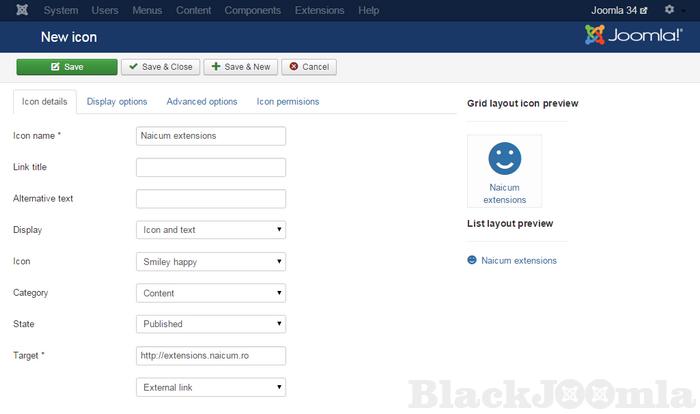Switch to Display options tab

(x=117, y=101)
